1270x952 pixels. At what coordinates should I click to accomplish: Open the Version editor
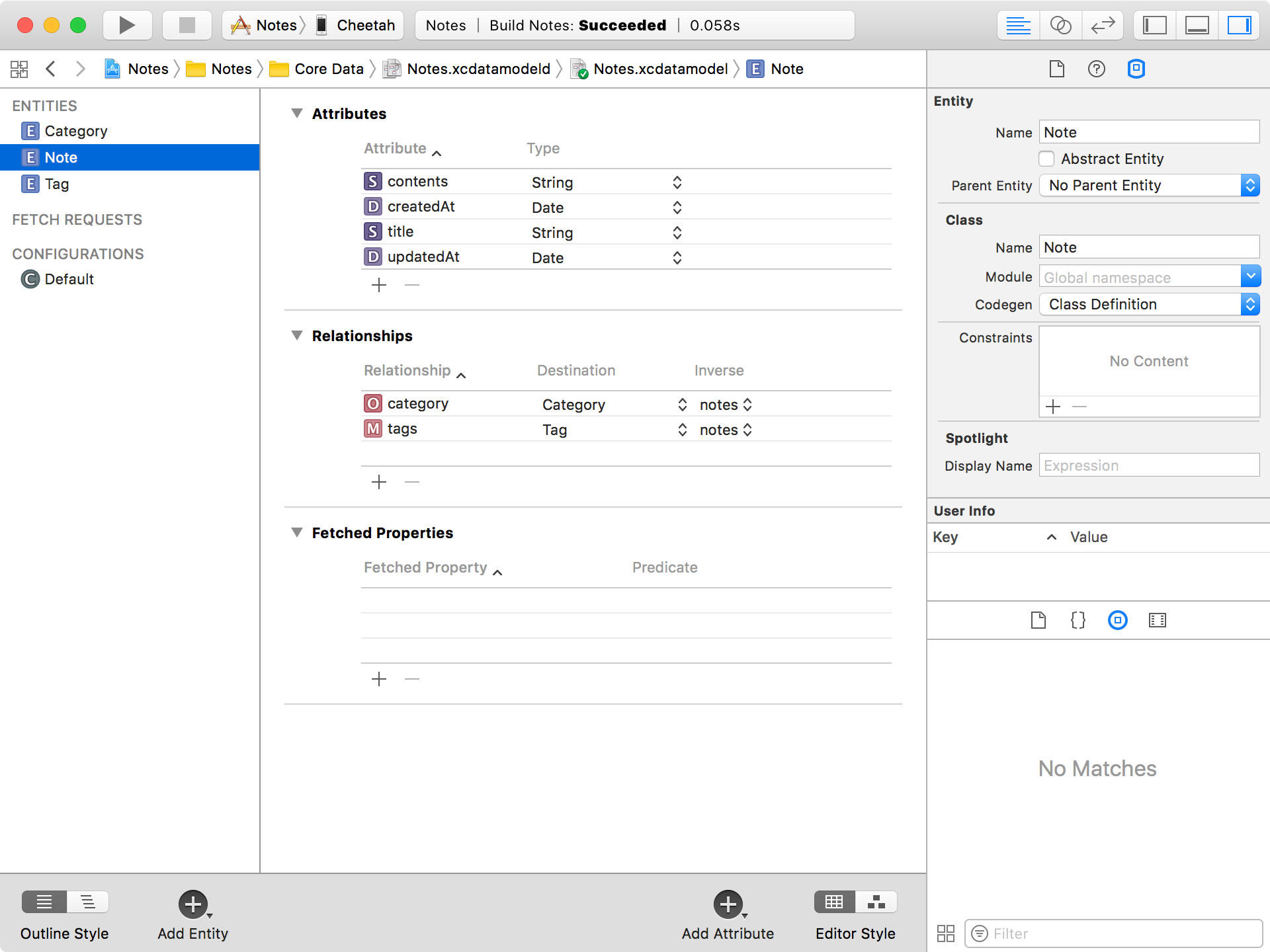tap(1103, 25)
